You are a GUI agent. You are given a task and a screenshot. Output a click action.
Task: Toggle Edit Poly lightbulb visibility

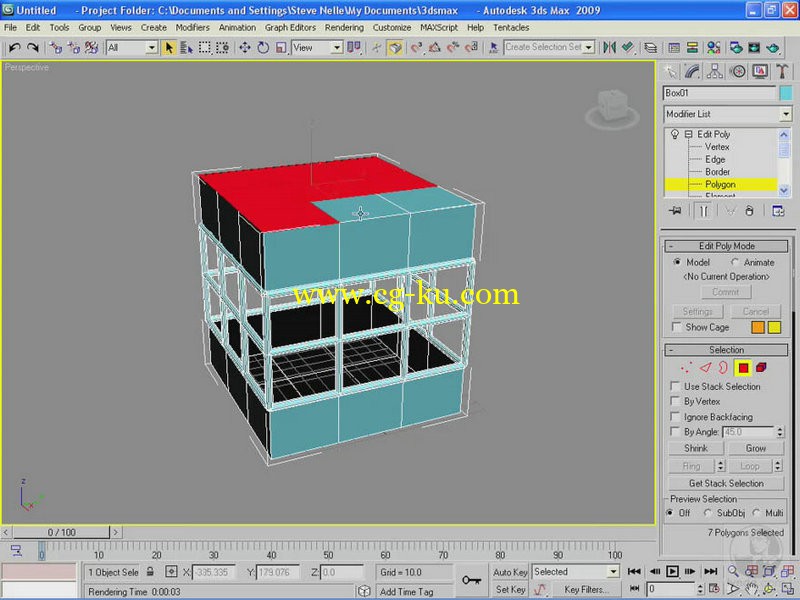(674, 134)
